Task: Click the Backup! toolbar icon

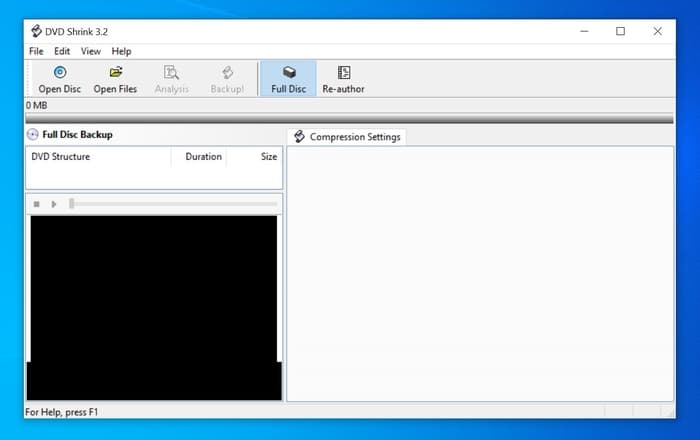Action: [227, 72]
